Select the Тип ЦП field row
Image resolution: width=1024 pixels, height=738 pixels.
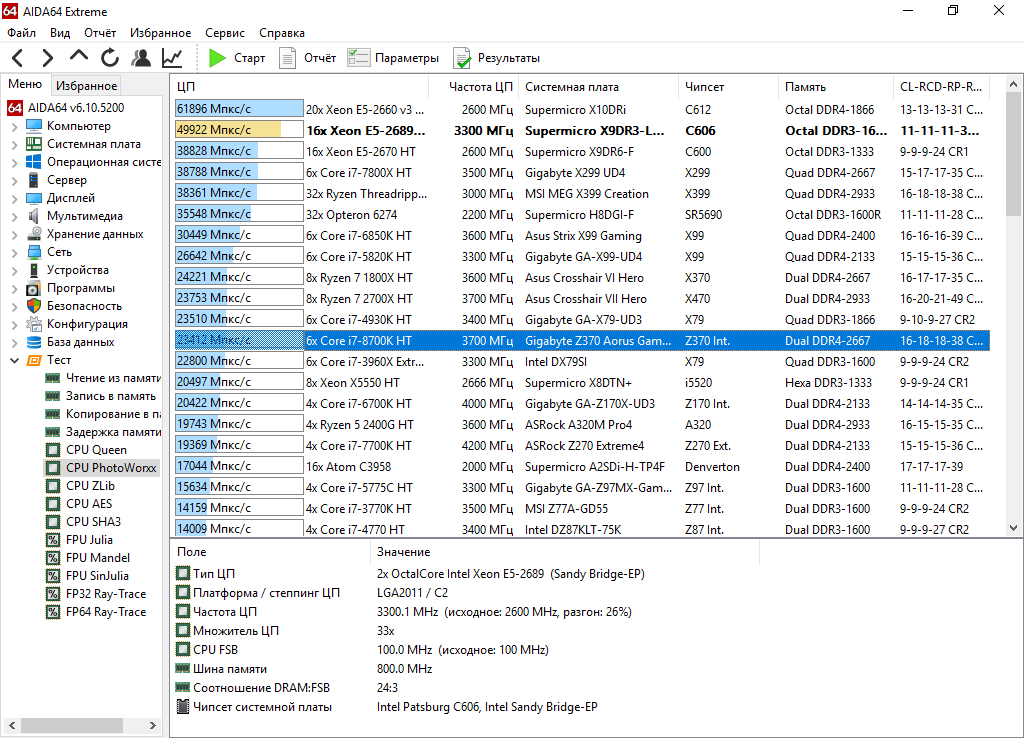(467, 573)
